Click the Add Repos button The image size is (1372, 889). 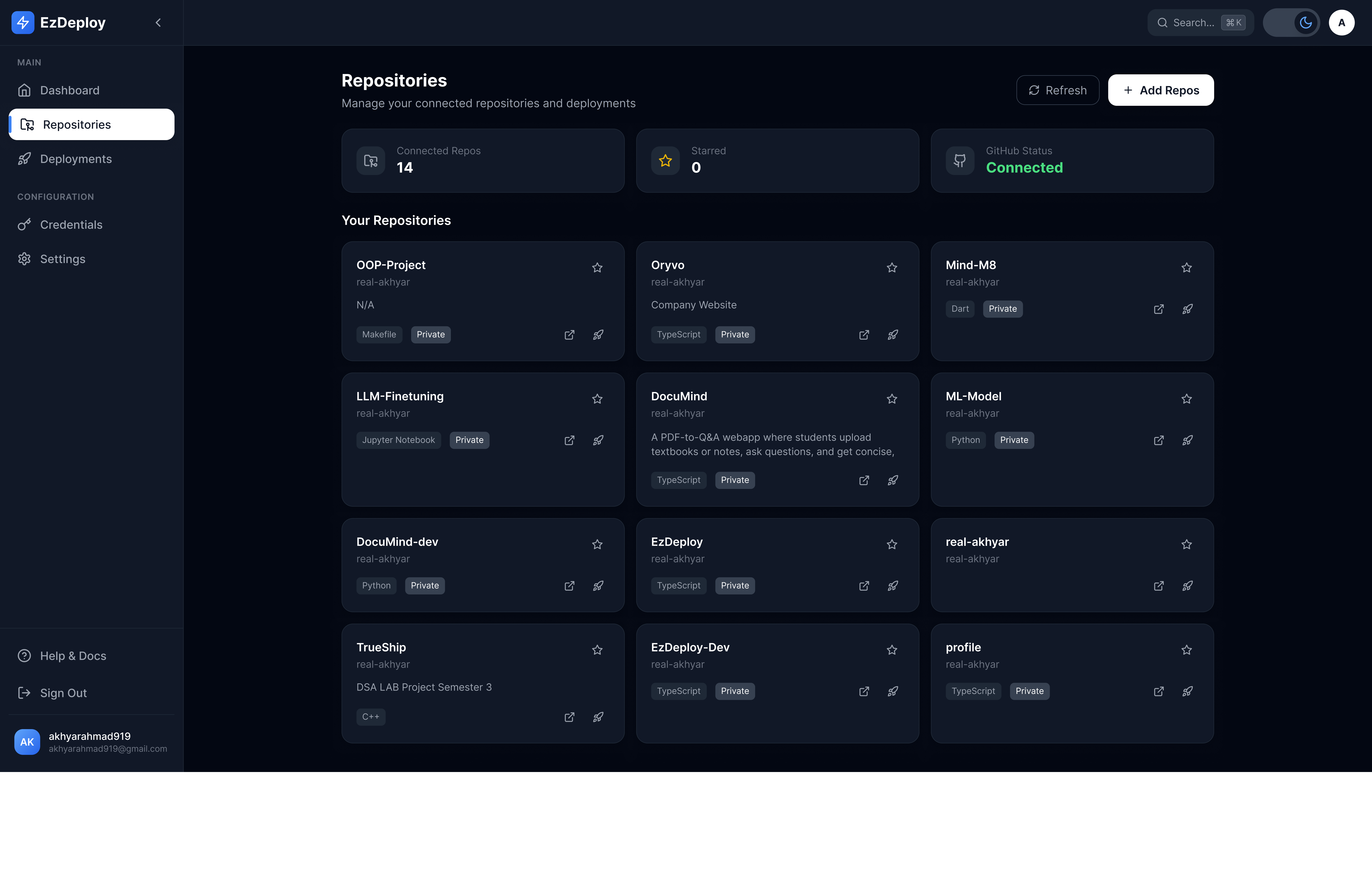(1160, 90)
